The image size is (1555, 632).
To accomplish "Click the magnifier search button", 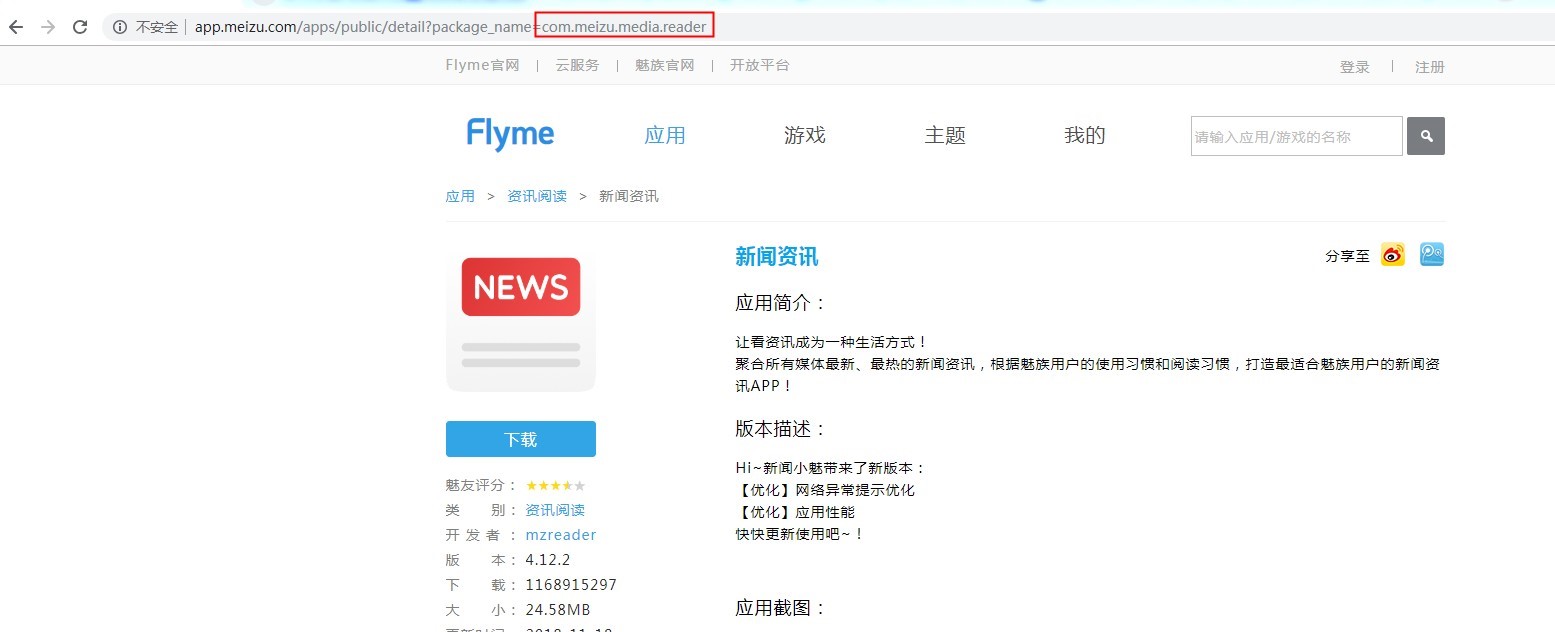I will pos(1425,136).
